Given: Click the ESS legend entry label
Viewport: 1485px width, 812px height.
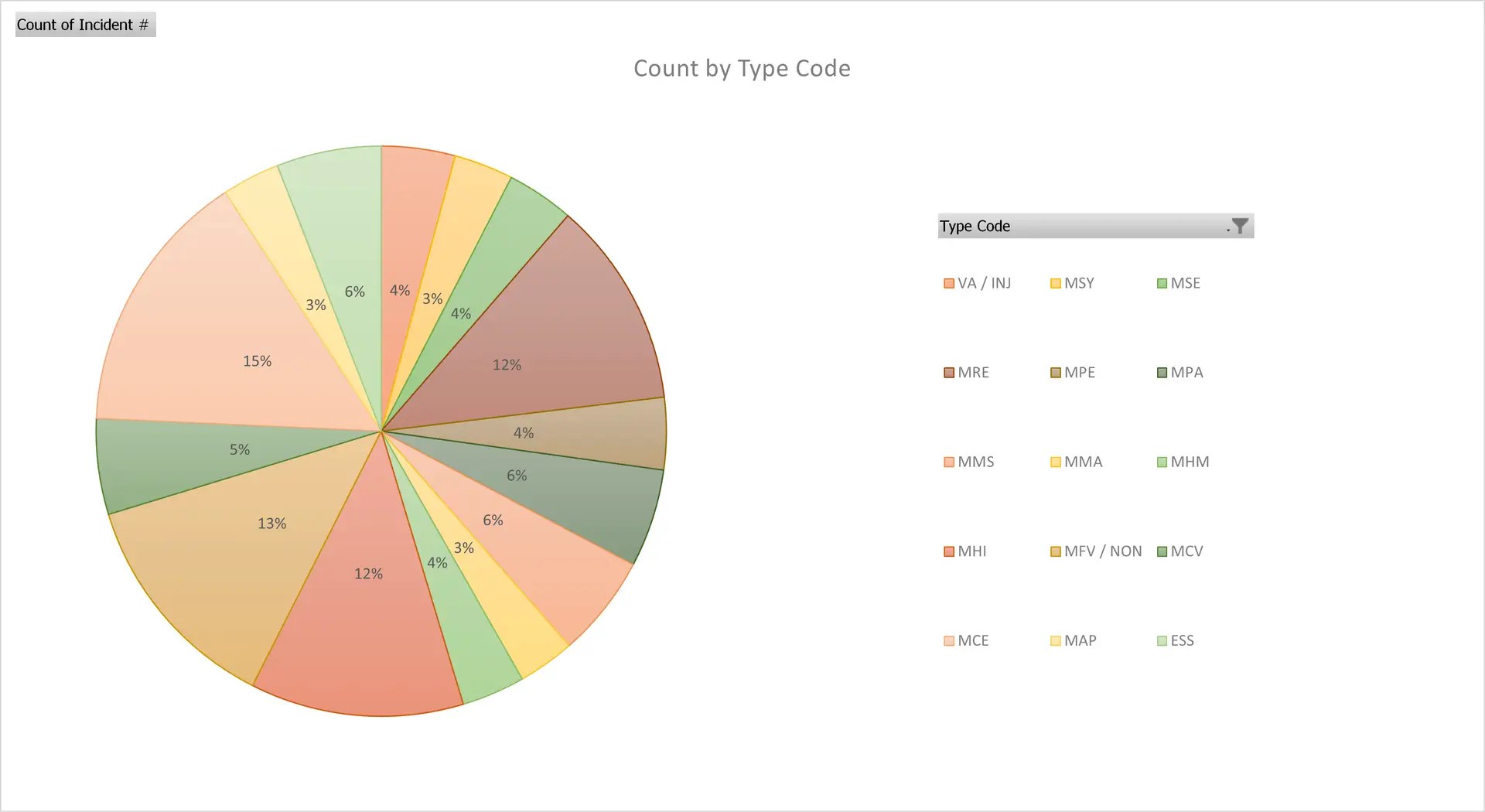Looking at the screenshot, I should [x=1182, y=640].
